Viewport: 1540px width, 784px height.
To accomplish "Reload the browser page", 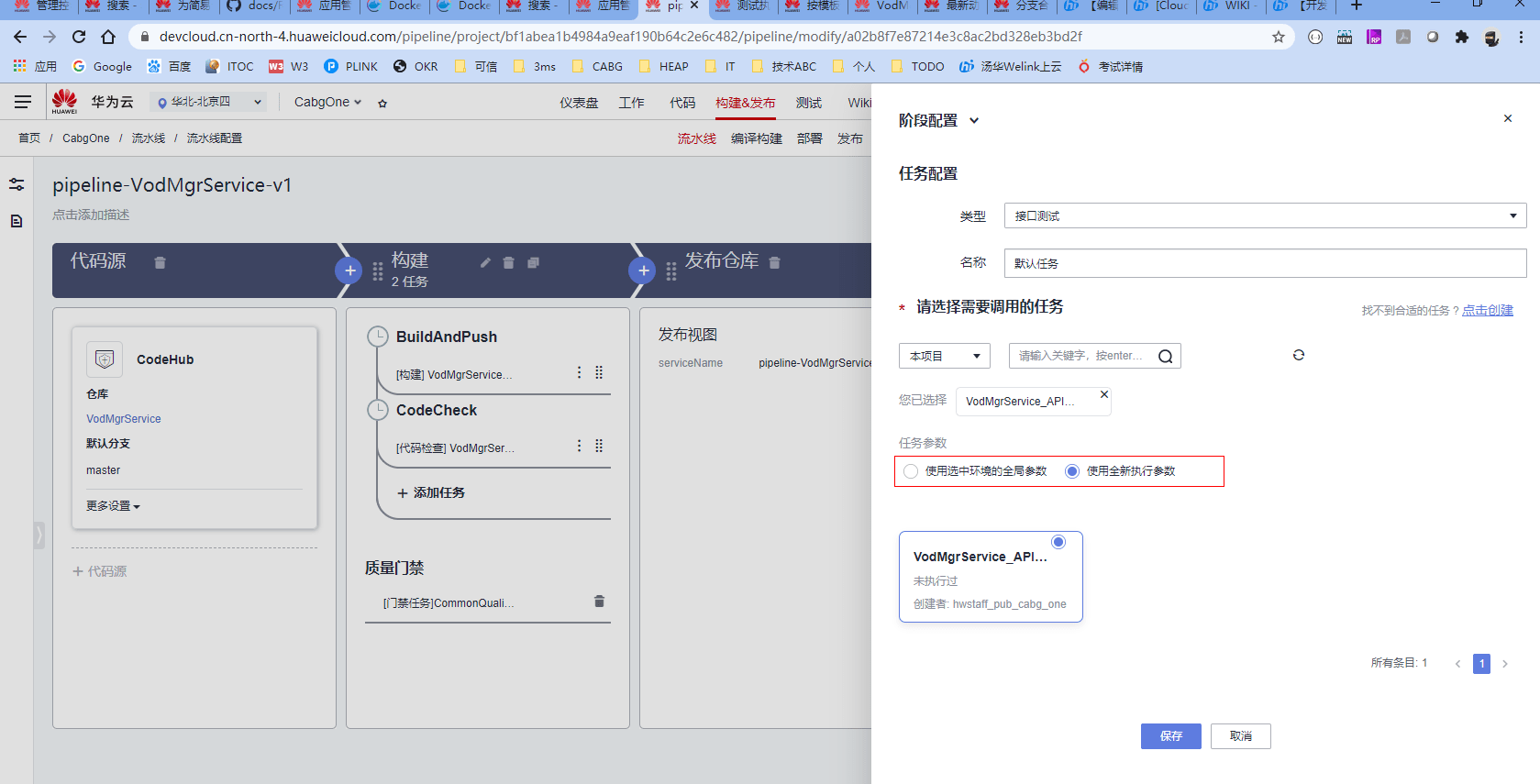I will pyautogui.click(x=79, y=37).
